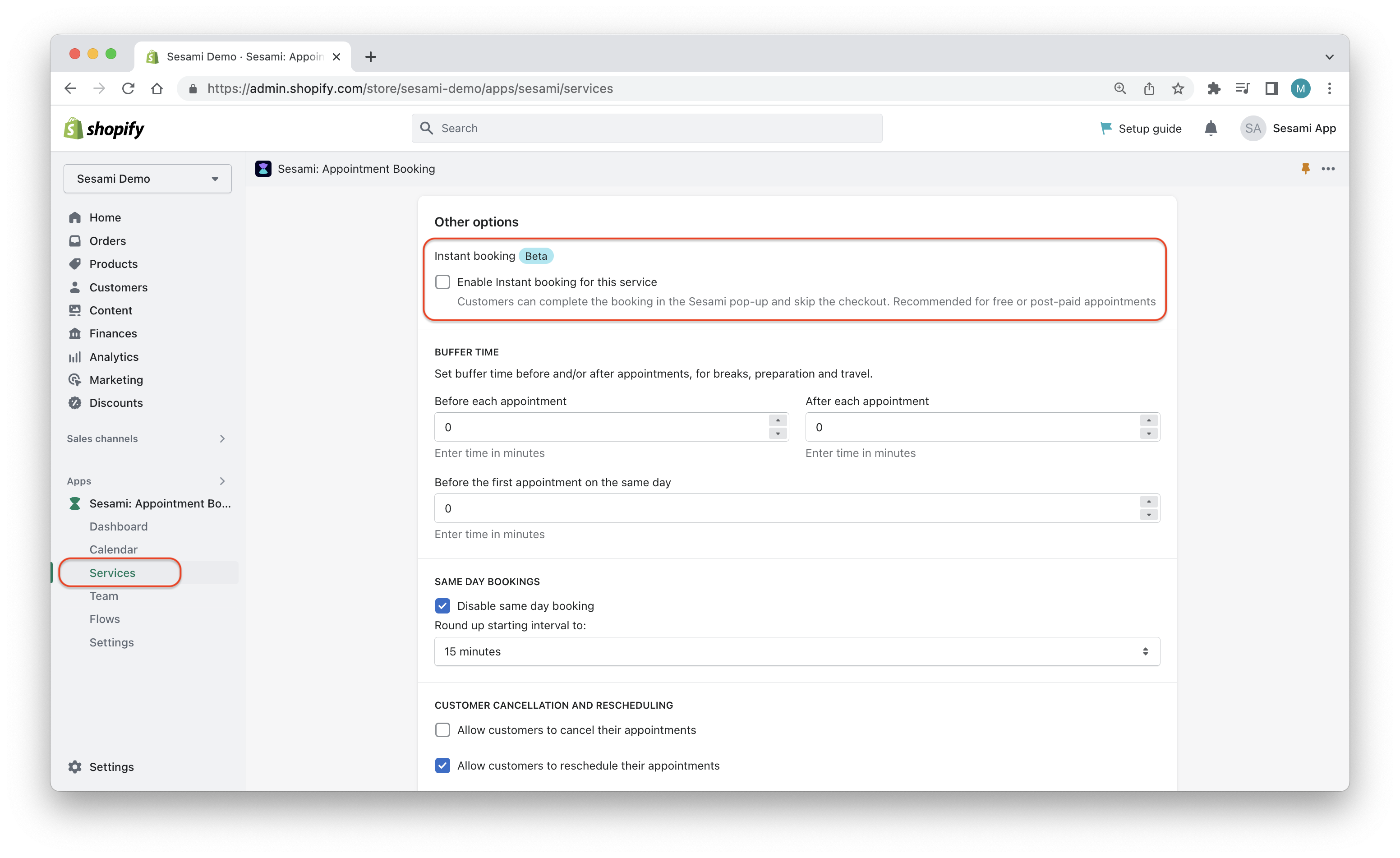Click the zoom magnifier in address bar
The width and height of the screenshot is (1400, 858).
pos(1120,88)
